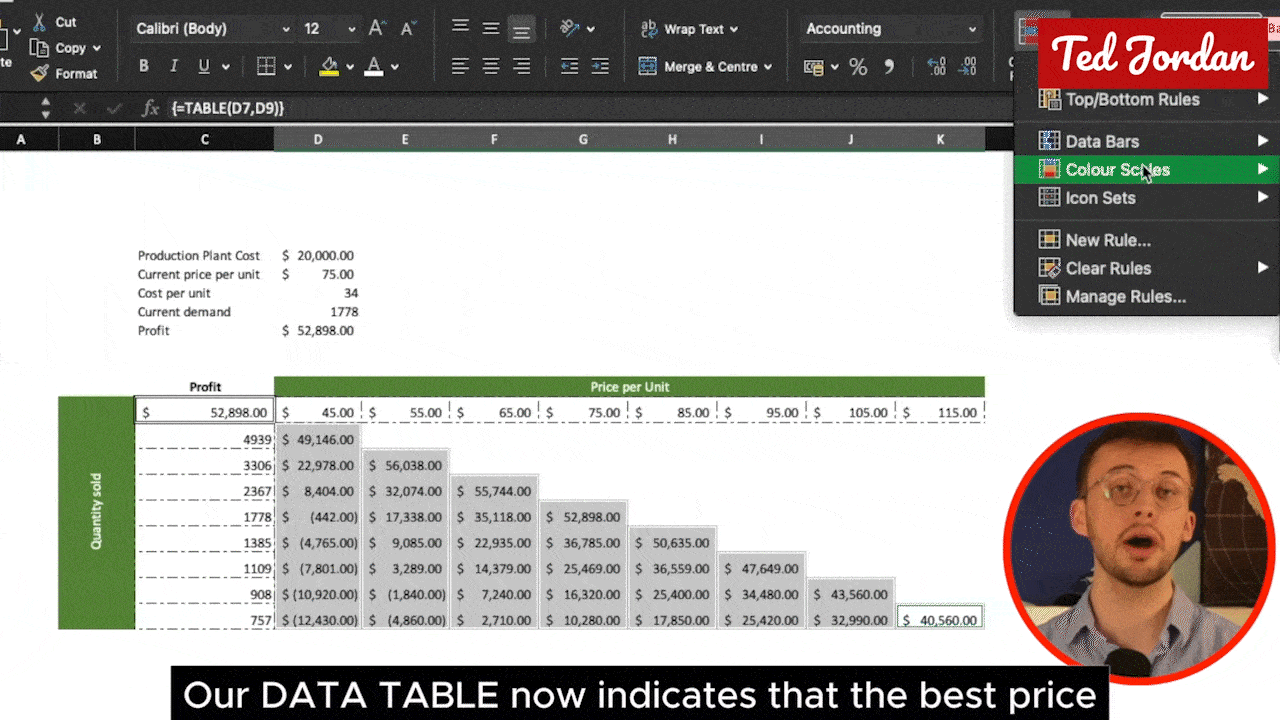Click the percent style icon

pyautogui.click(x=858, y=67)
